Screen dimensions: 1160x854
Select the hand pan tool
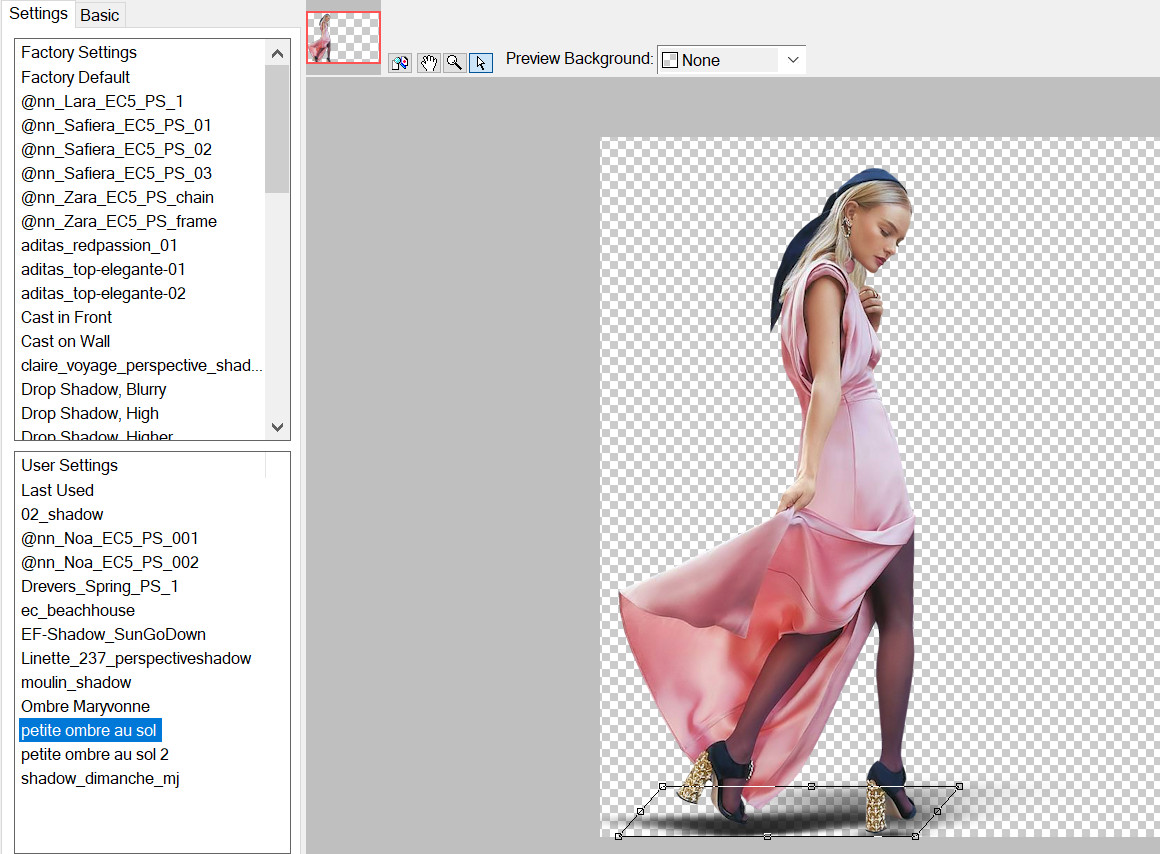coord(428,63)
